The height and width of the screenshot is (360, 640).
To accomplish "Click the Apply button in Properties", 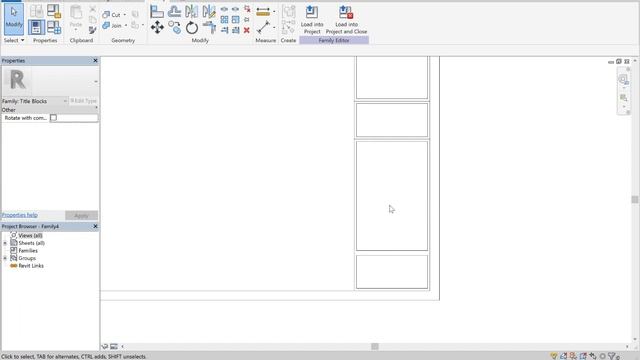I will 81,215.
